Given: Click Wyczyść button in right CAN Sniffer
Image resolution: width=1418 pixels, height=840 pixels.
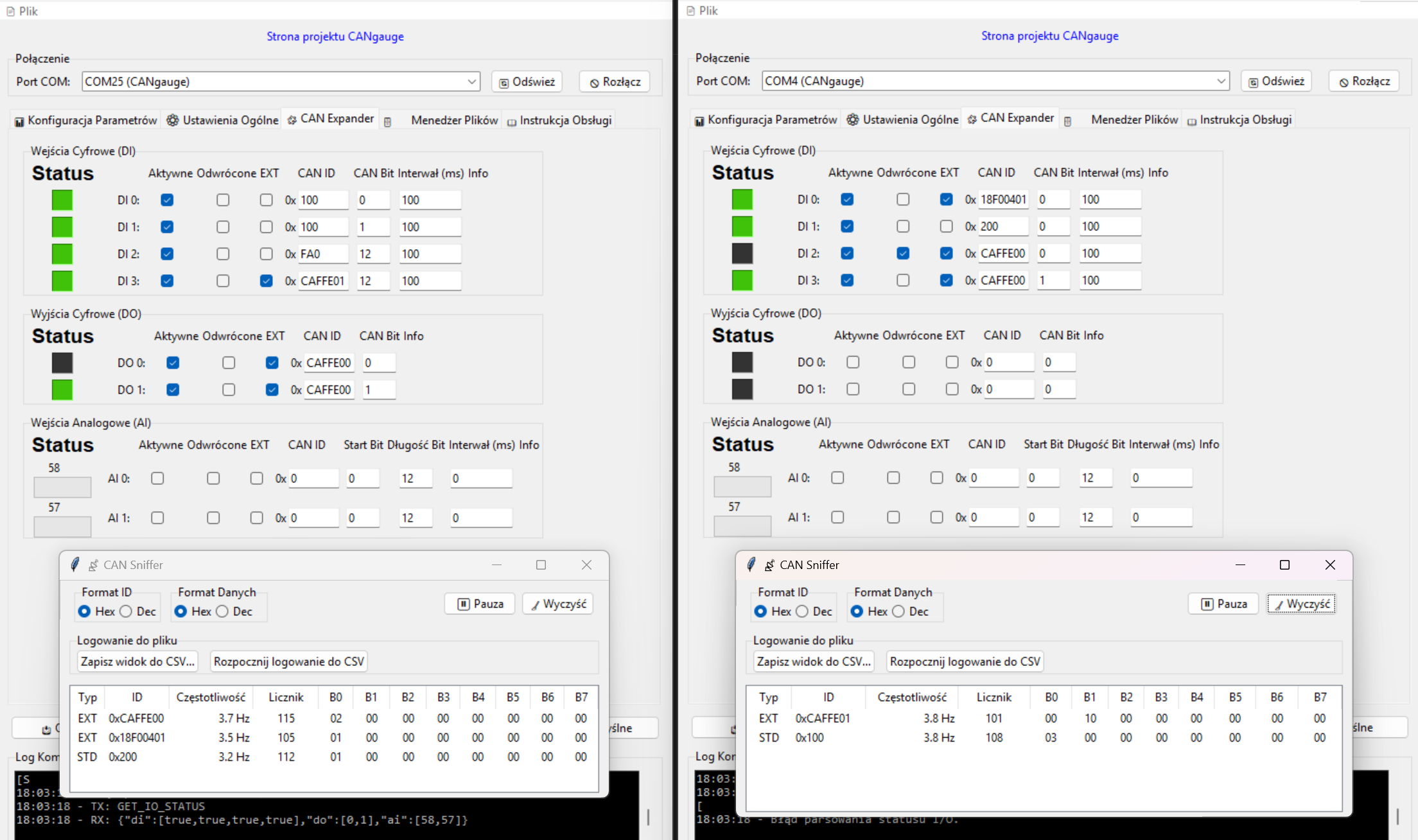Looking at the screenshot, I should pos(1302,604).
